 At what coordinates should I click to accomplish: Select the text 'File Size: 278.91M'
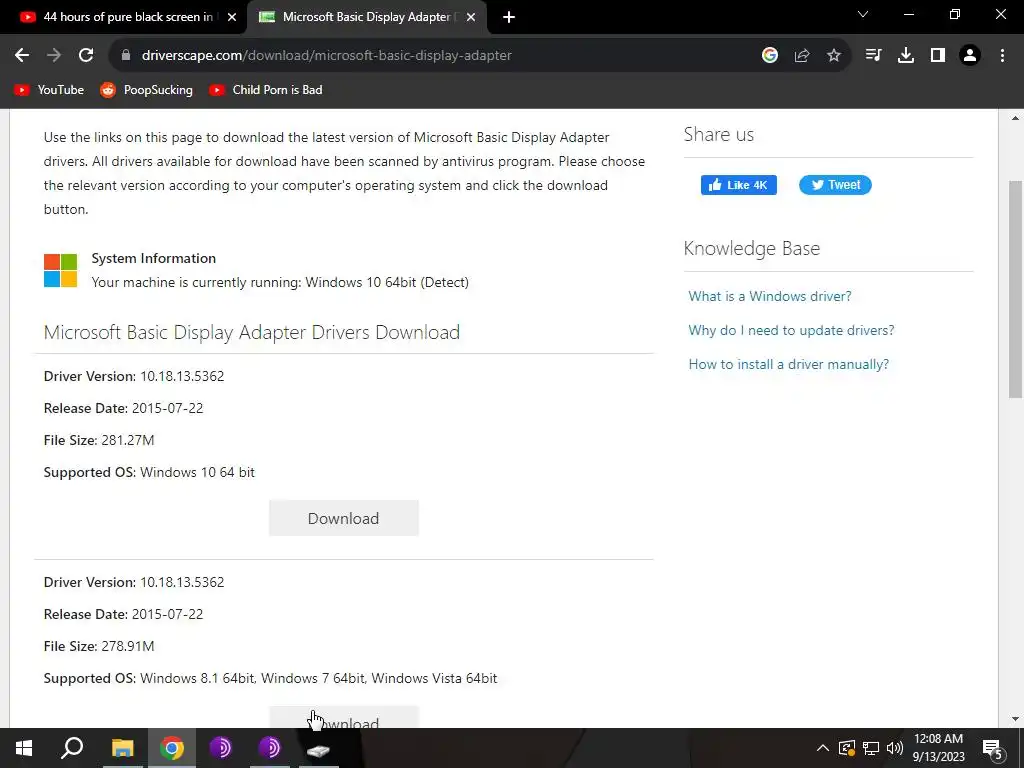click(99, 646)
